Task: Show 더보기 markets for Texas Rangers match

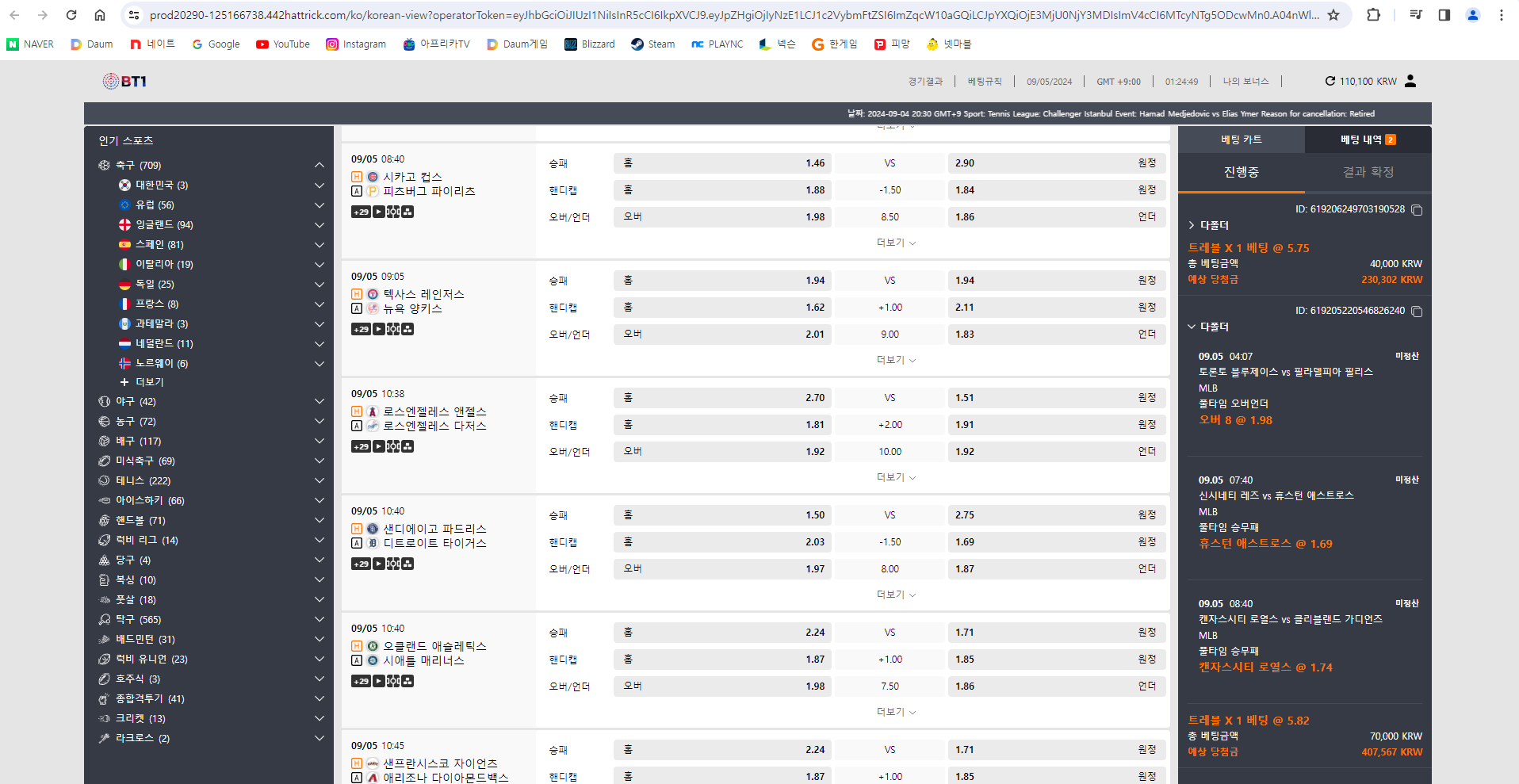Action: (x=896, y=361)
